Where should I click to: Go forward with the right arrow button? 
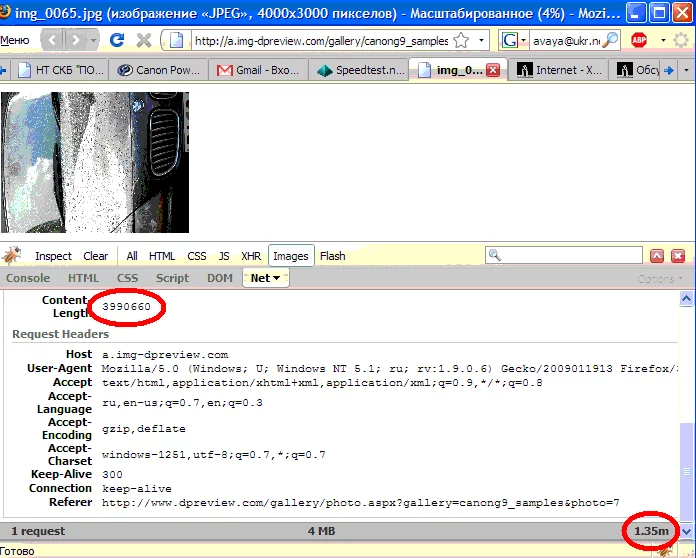click(x=76, y=40)
